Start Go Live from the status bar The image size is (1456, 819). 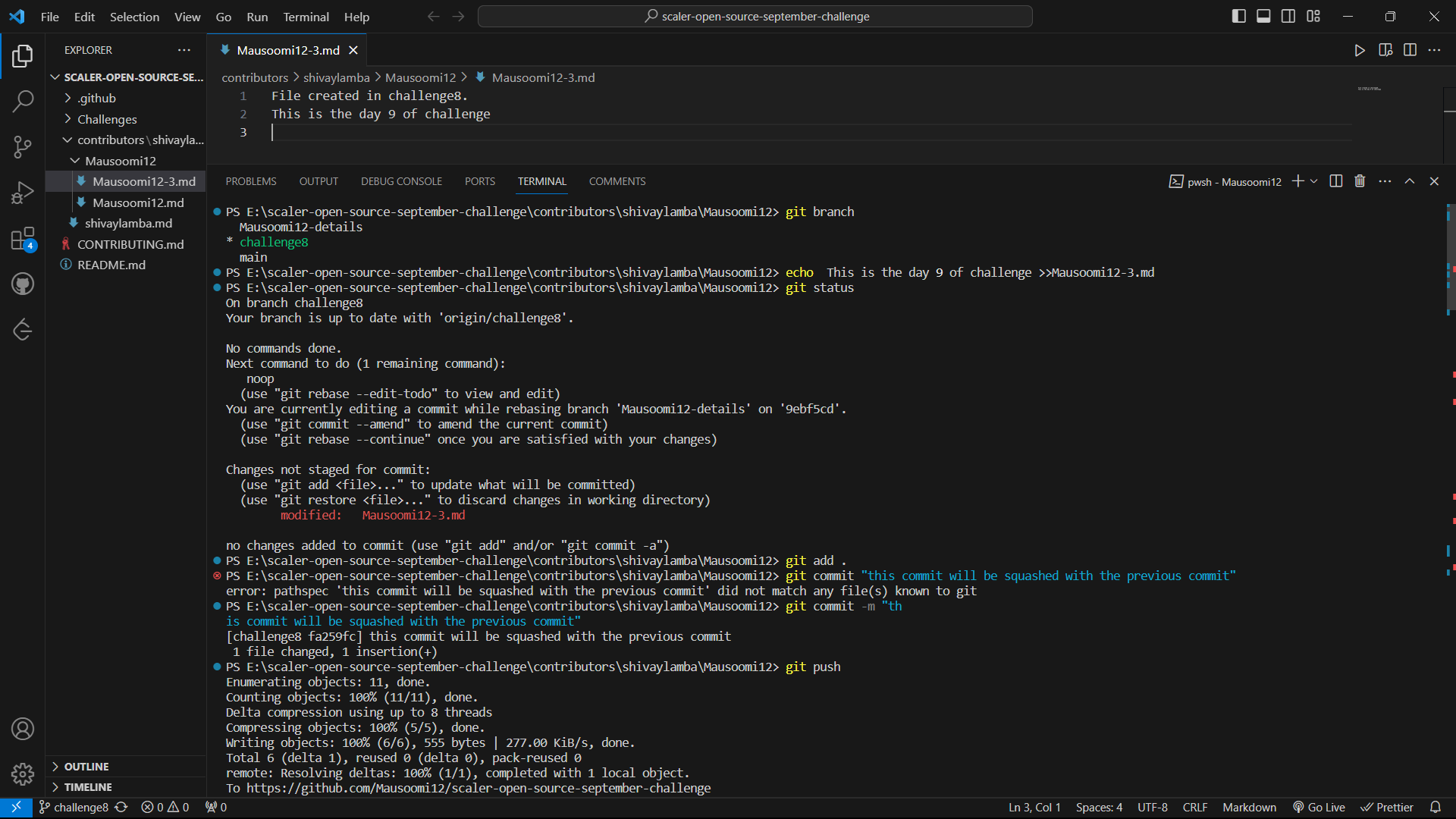pyautogui.click(x=1319, y=807)
